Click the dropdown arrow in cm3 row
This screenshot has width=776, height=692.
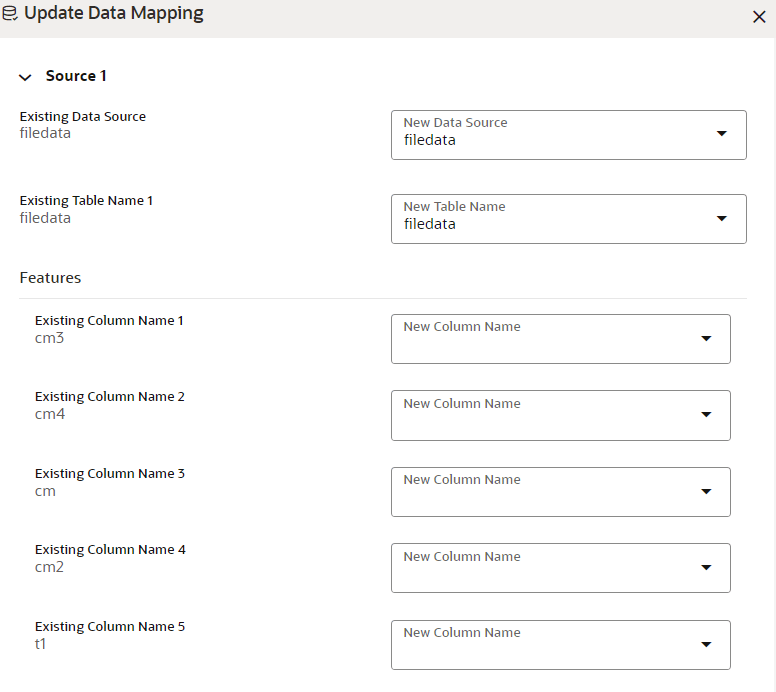point(706,339)
